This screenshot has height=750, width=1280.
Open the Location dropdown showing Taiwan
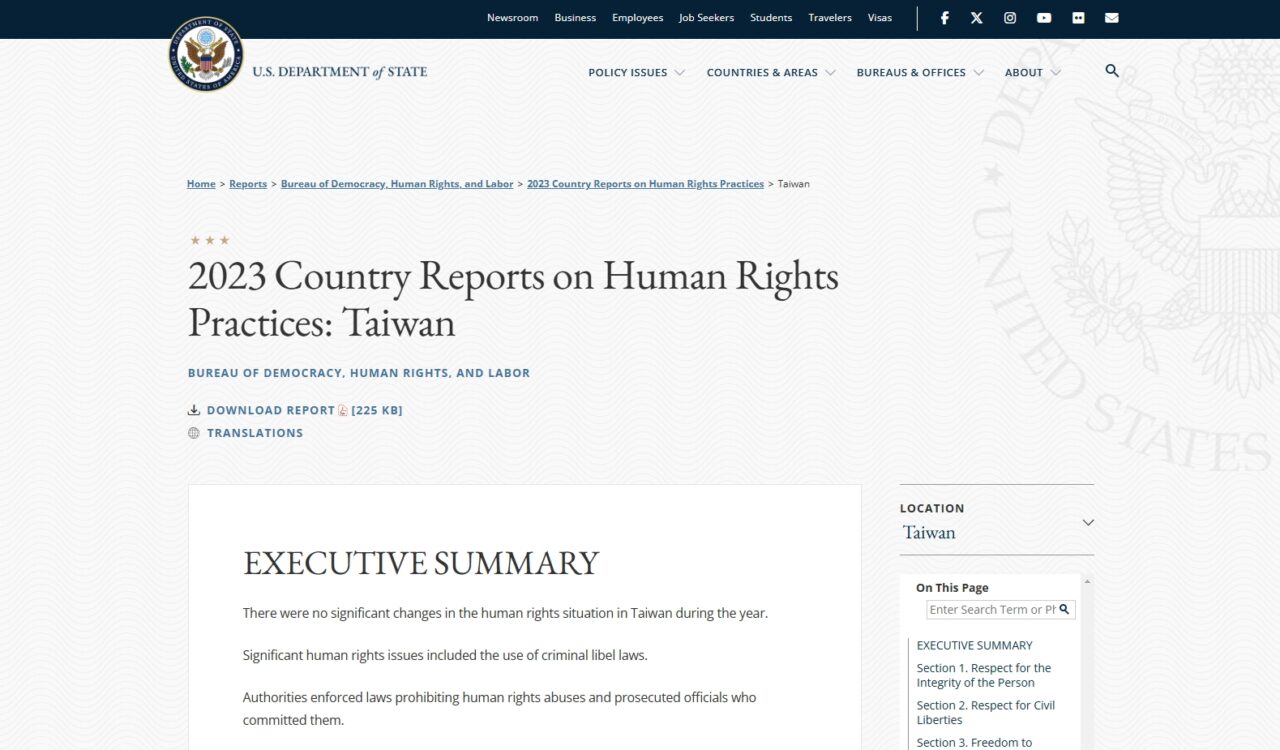pyautogui.click(x=997, y=522)
